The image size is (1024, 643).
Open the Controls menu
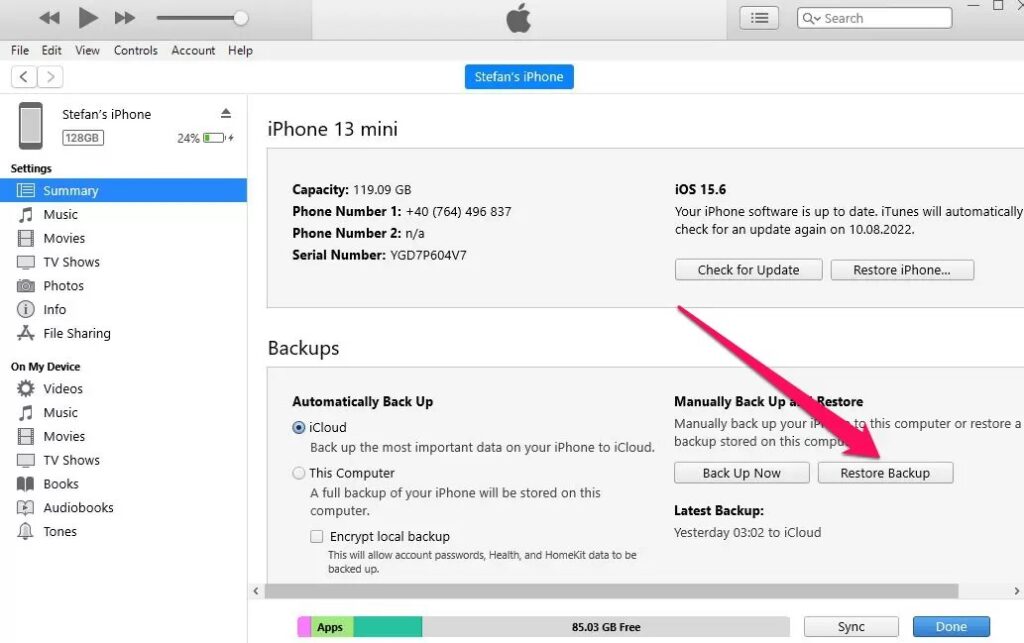135,50
